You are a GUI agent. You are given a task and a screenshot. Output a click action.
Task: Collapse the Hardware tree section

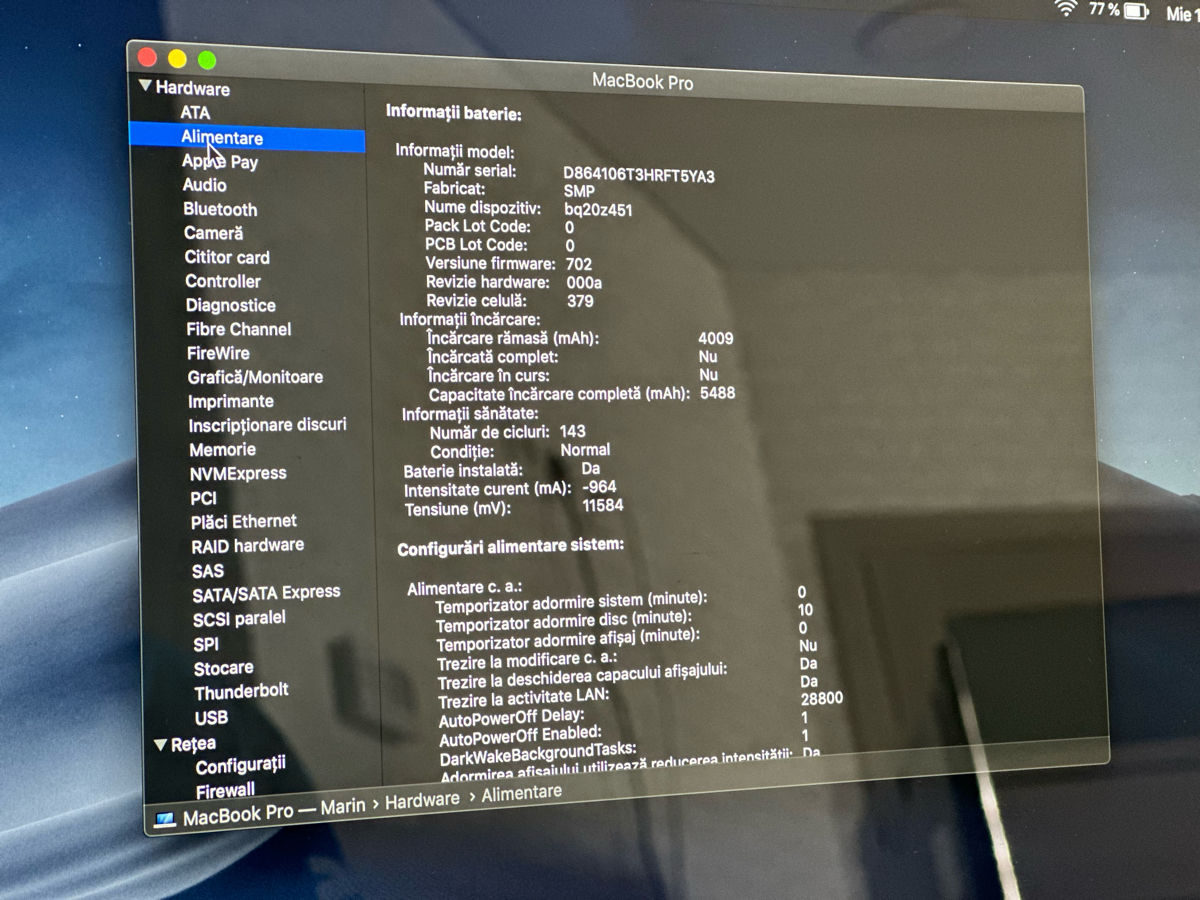[146, 87]
